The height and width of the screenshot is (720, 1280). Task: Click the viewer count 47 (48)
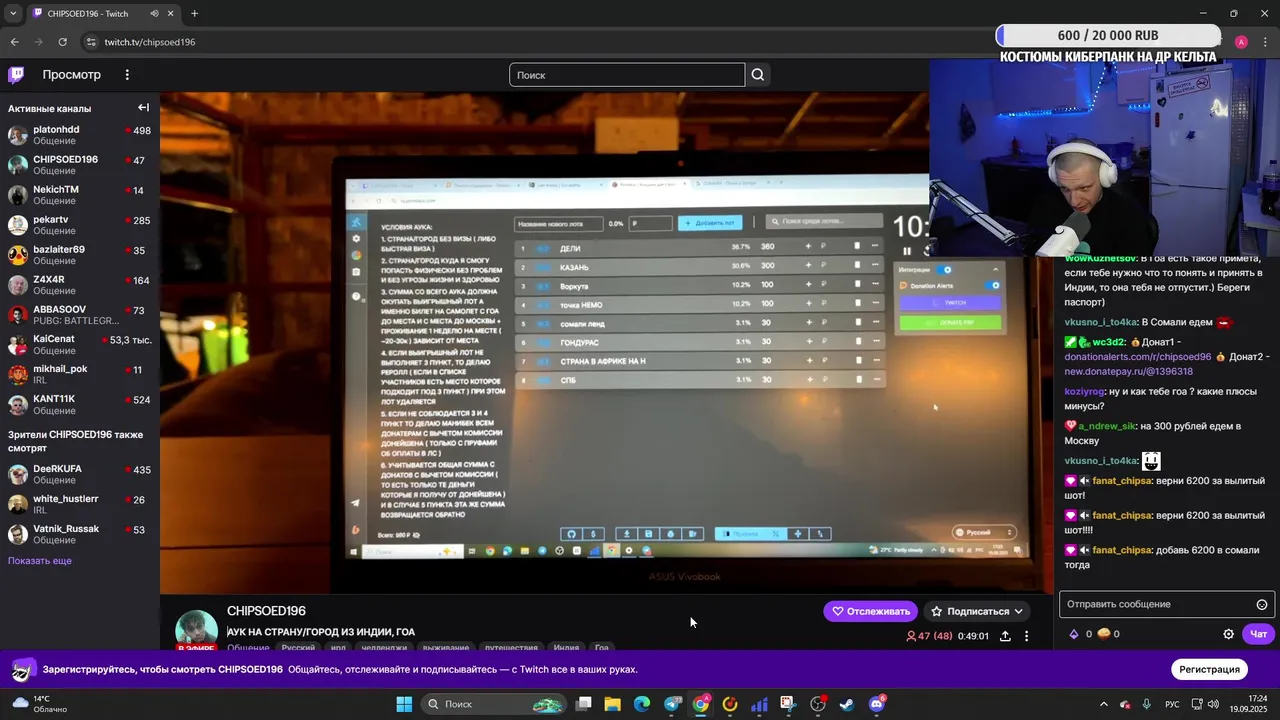929,636
